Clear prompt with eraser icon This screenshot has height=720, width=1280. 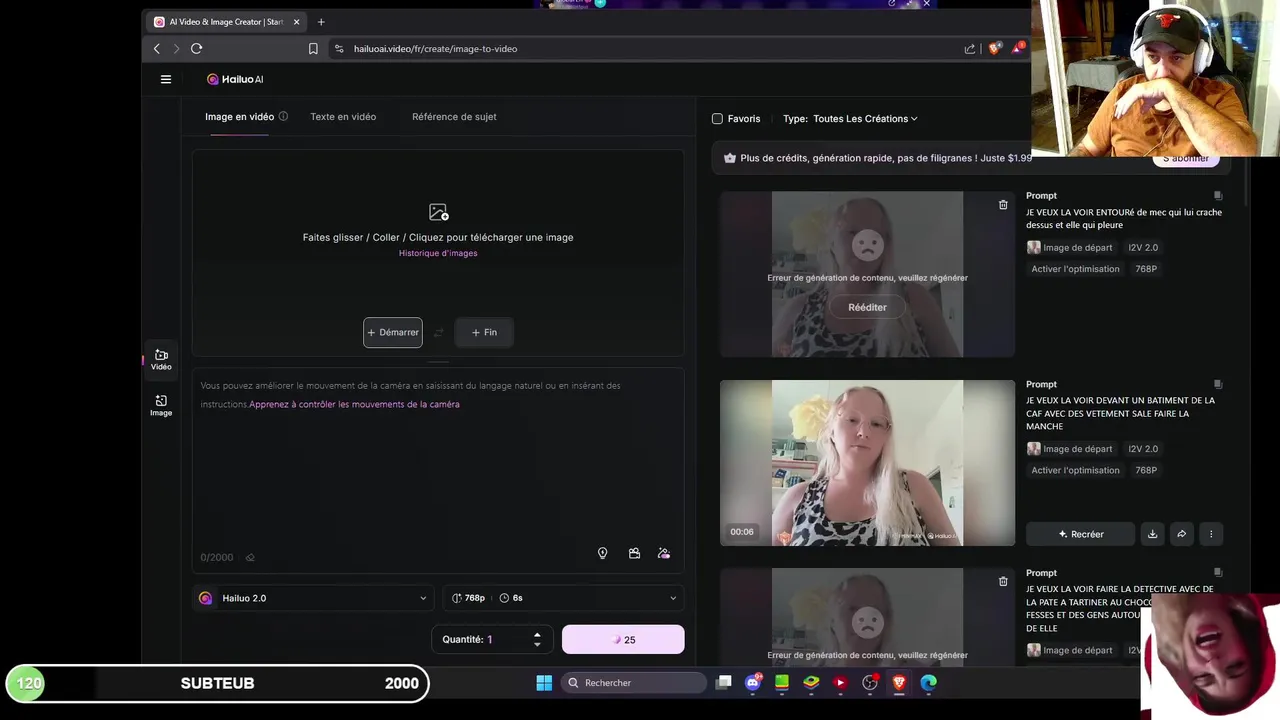tap(250, 558)
